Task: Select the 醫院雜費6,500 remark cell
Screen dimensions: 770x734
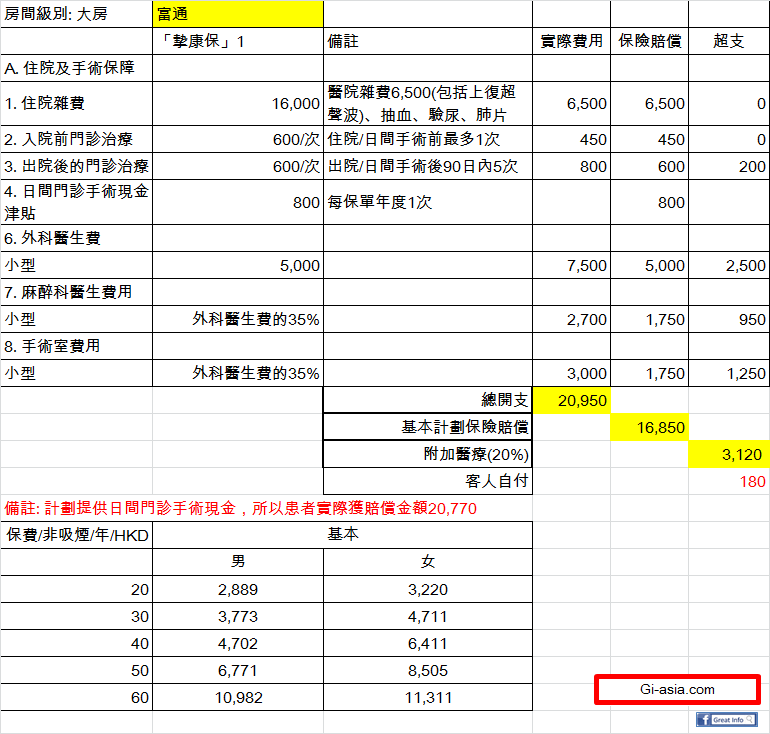Action: point(428,104)
